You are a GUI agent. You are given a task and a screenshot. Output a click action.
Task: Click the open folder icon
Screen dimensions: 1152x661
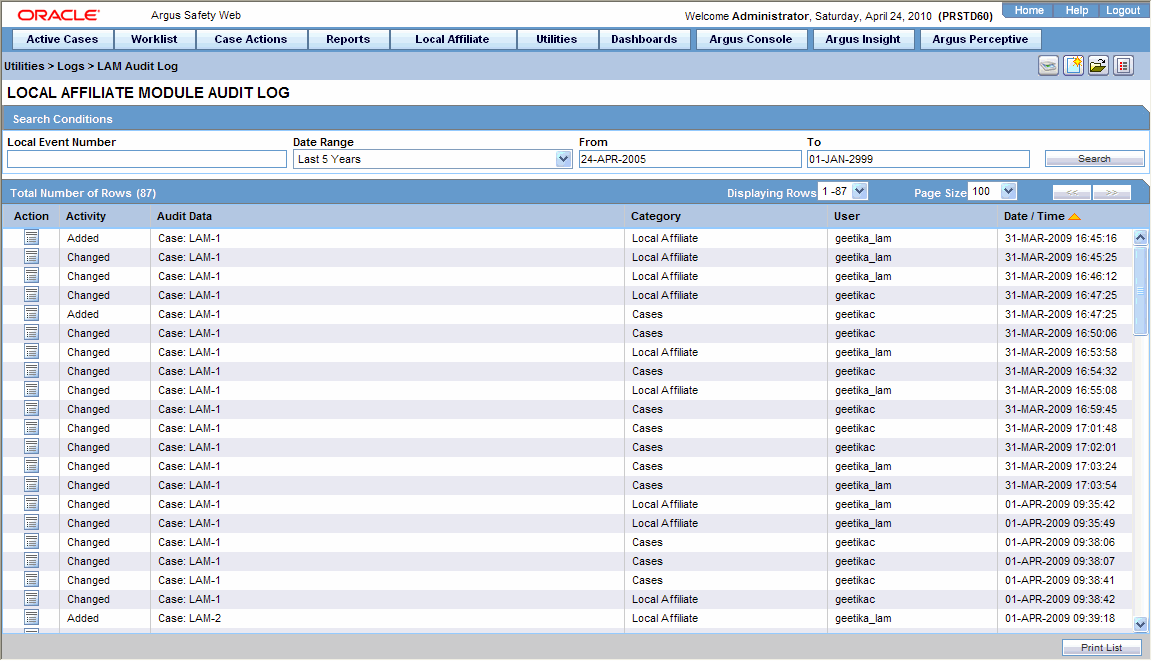(1098, 65)
